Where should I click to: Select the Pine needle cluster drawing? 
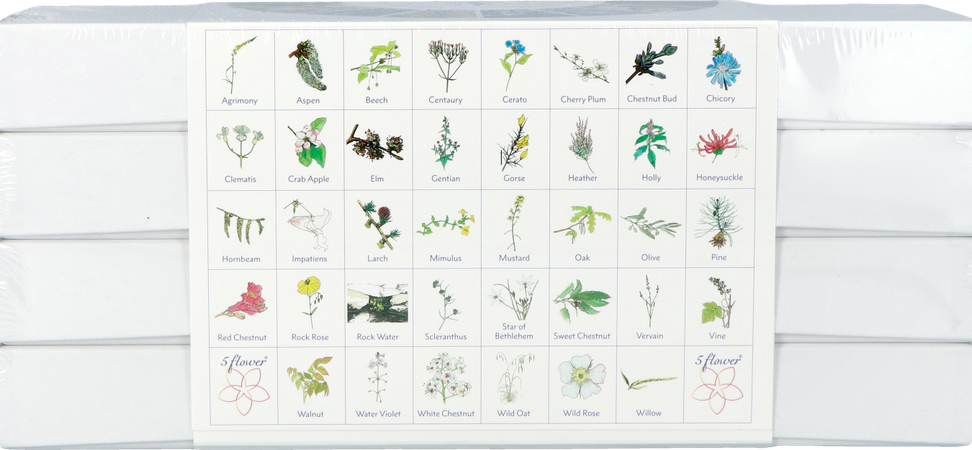point(718,223)
